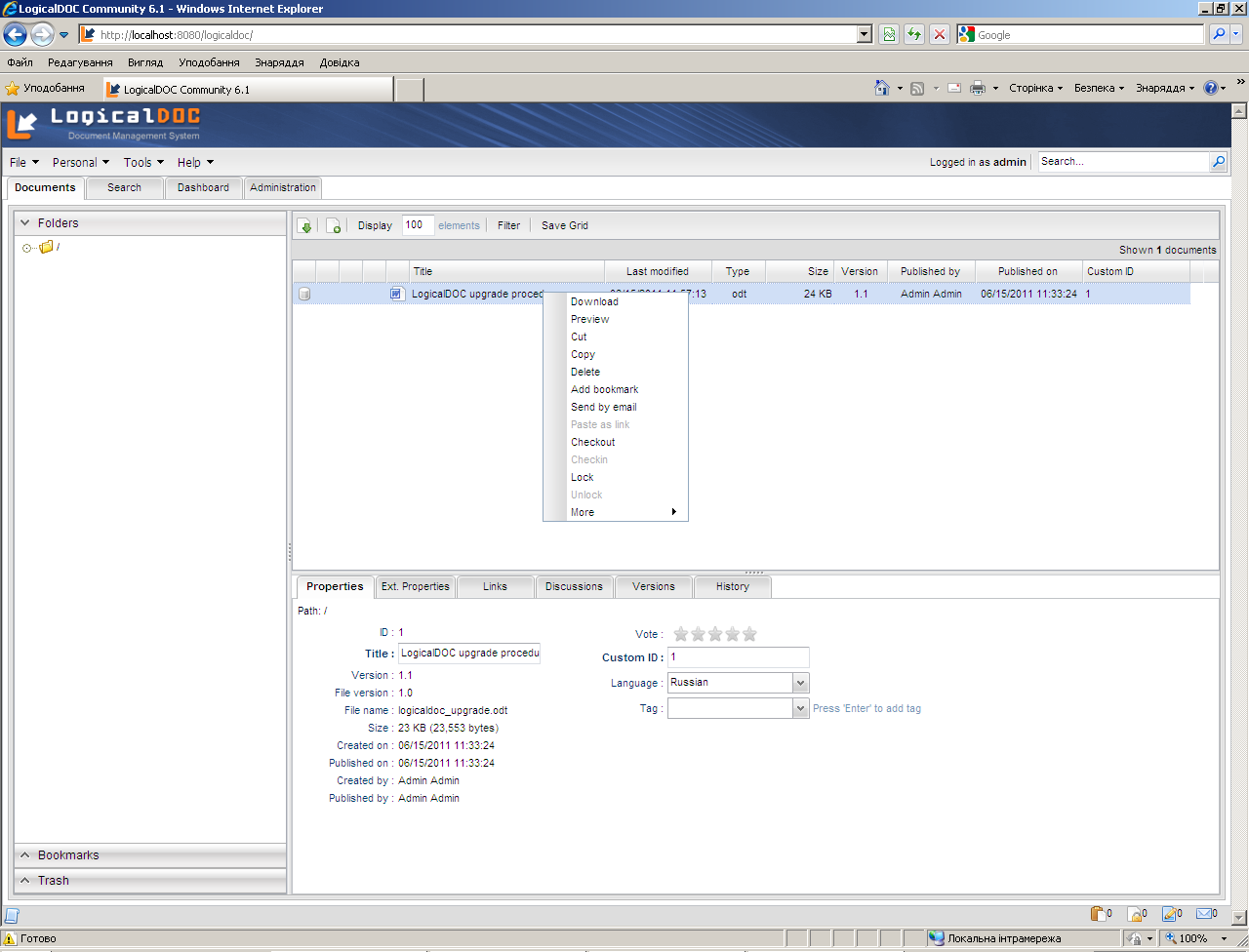Open the Personal menu dropdown
The width and height of the screenshot is (1249, 952).
pos(81,163)
